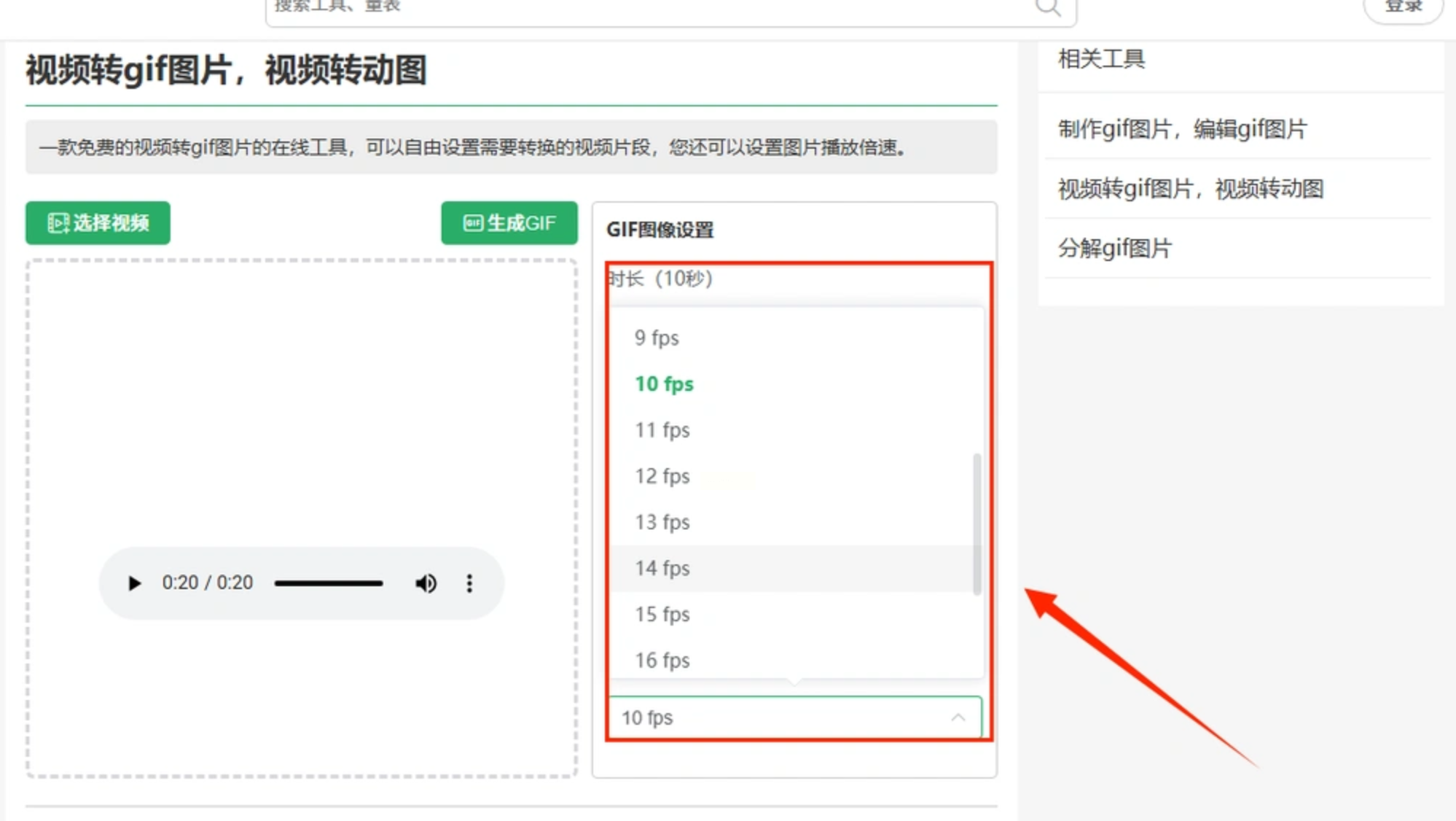The width and height of the screenshot is (1456, 821).
Task: Click the video progress slider
Action: tap(328, 583)
